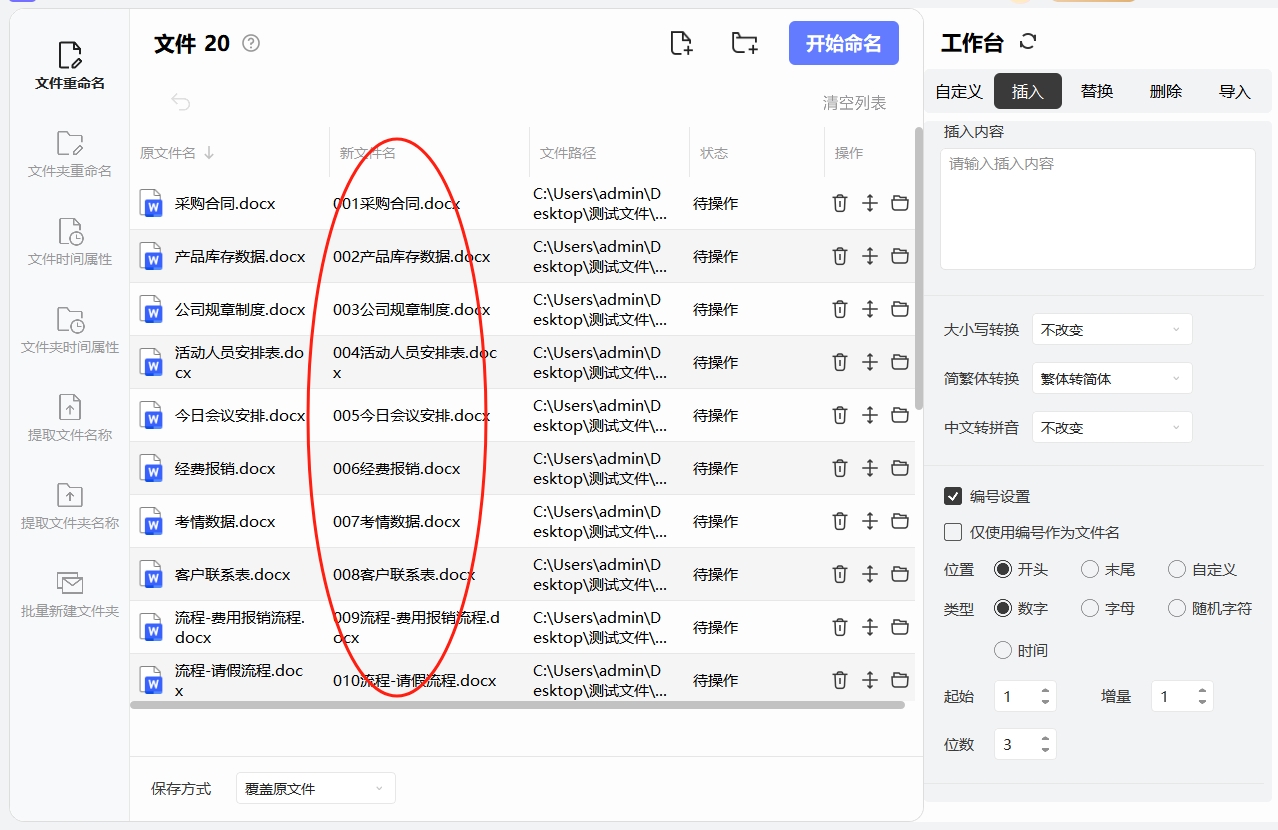Open 批量新建文件夹 in the sidebar

69,594
